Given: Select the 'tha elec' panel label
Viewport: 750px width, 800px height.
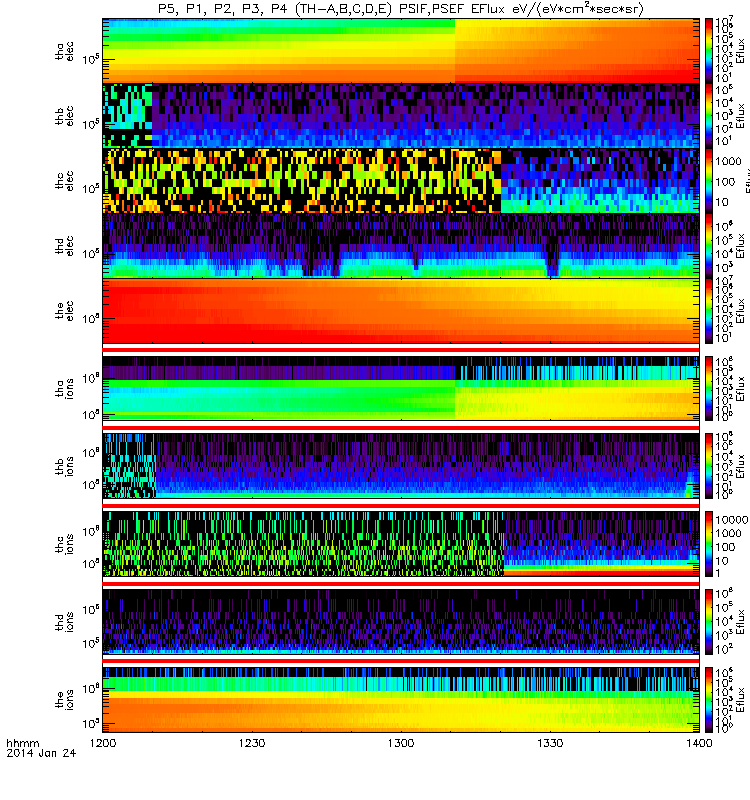Looking at the screenshot, I should click(x=64, y=52).
